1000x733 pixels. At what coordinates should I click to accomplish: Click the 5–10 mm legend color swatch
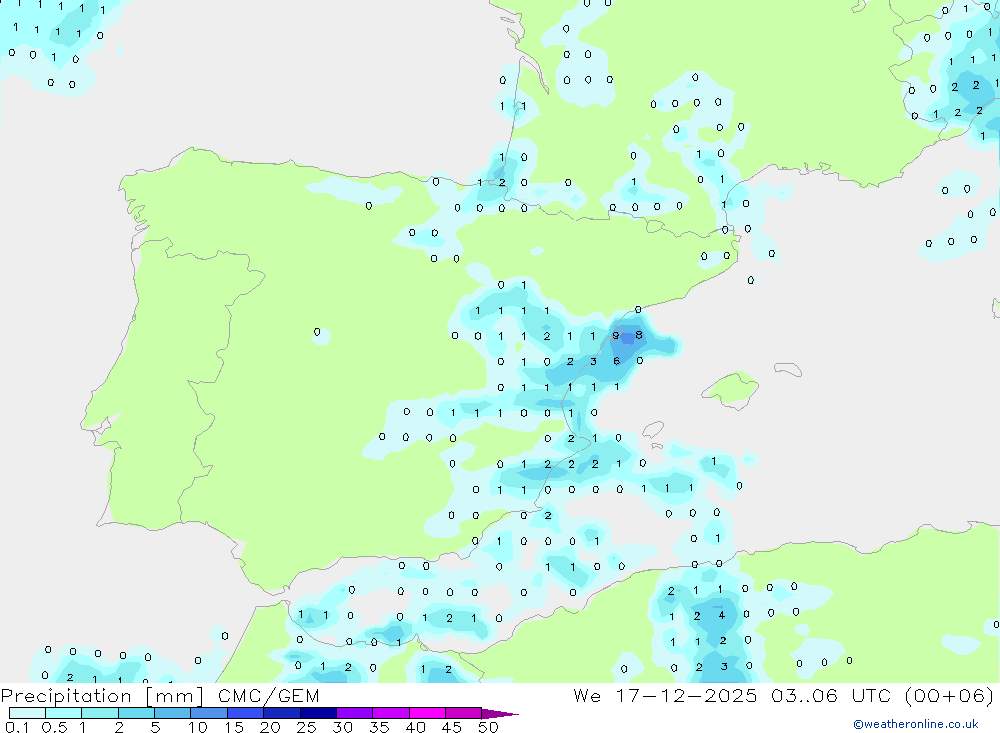(172, 713)
